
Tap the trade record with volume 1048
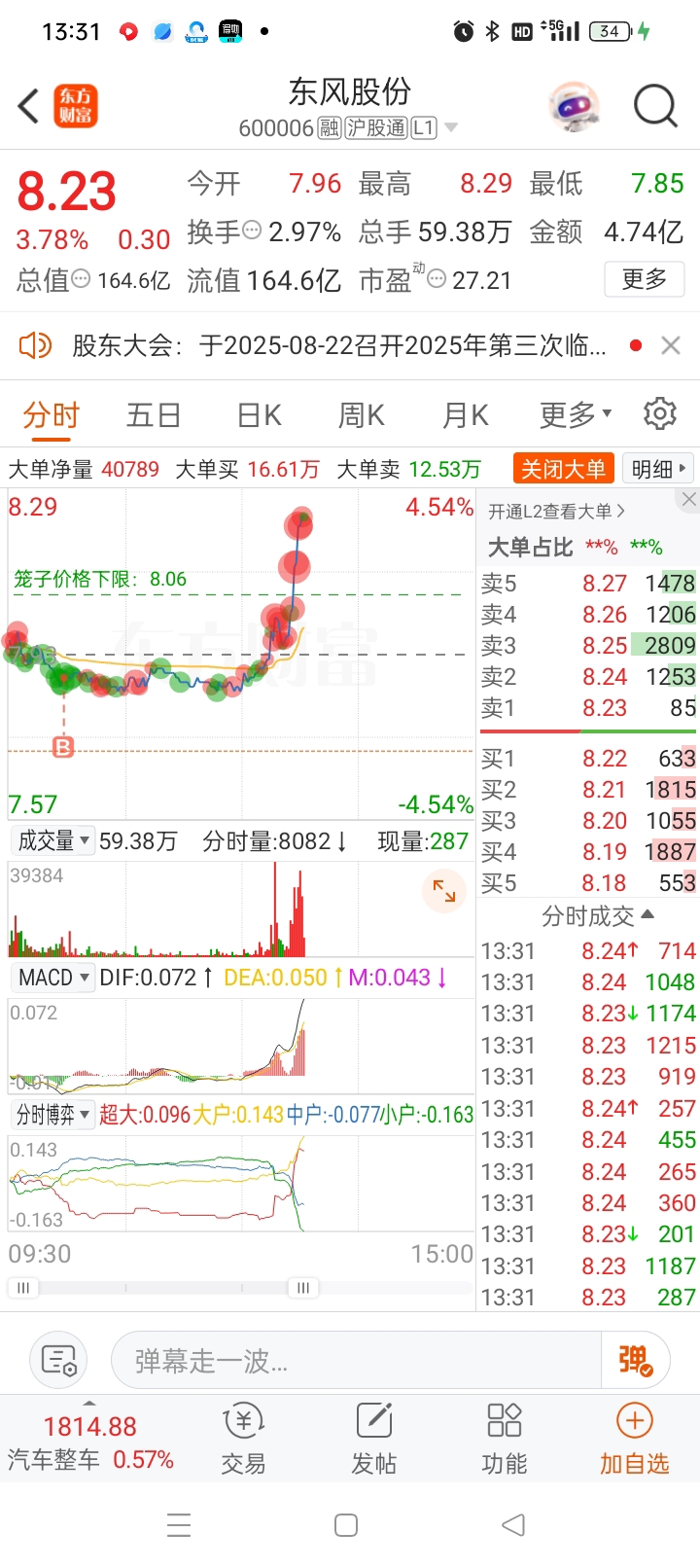[588, 982]
